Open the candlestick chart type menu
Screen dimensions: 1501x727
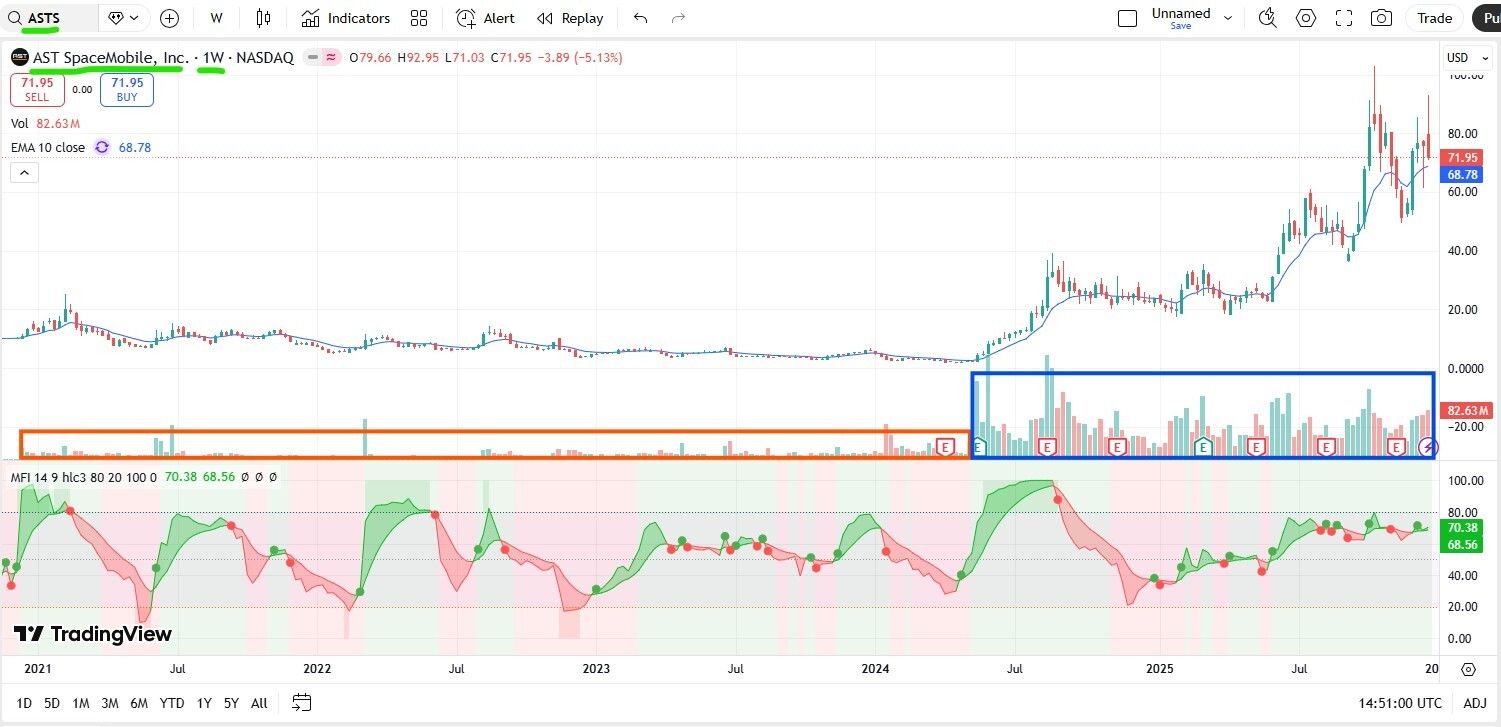click(x=263, y=18)
